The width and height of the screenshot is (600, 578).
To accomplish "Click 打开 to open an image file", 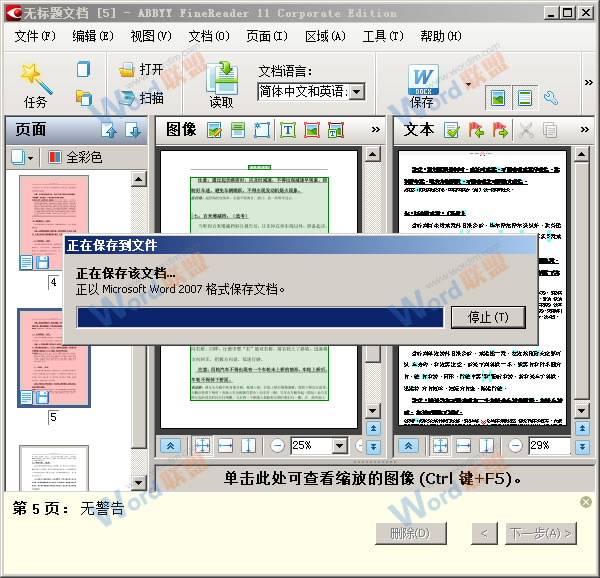I will [x=142, y=70].
